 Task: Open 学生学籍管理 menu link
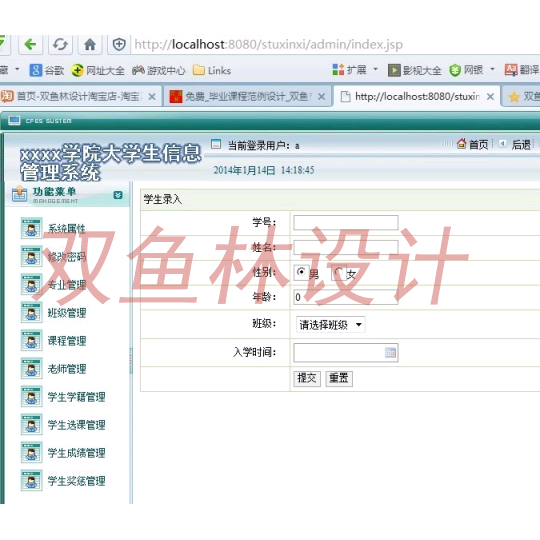point(76,397)
